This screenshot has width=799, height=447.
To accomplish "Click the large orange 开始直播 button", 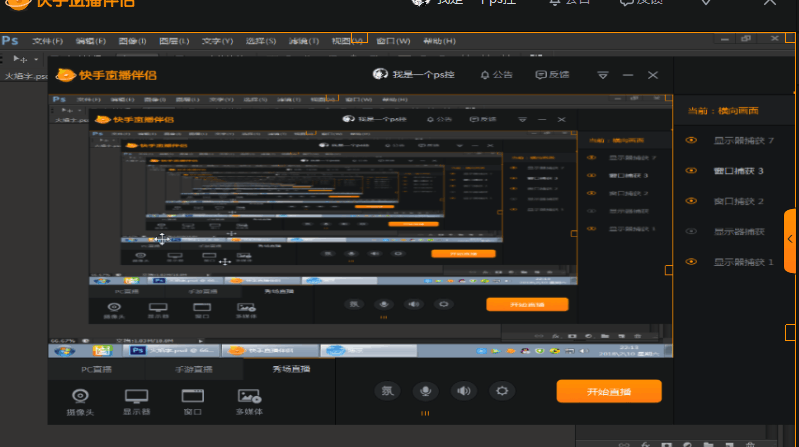I will point(609,391).
